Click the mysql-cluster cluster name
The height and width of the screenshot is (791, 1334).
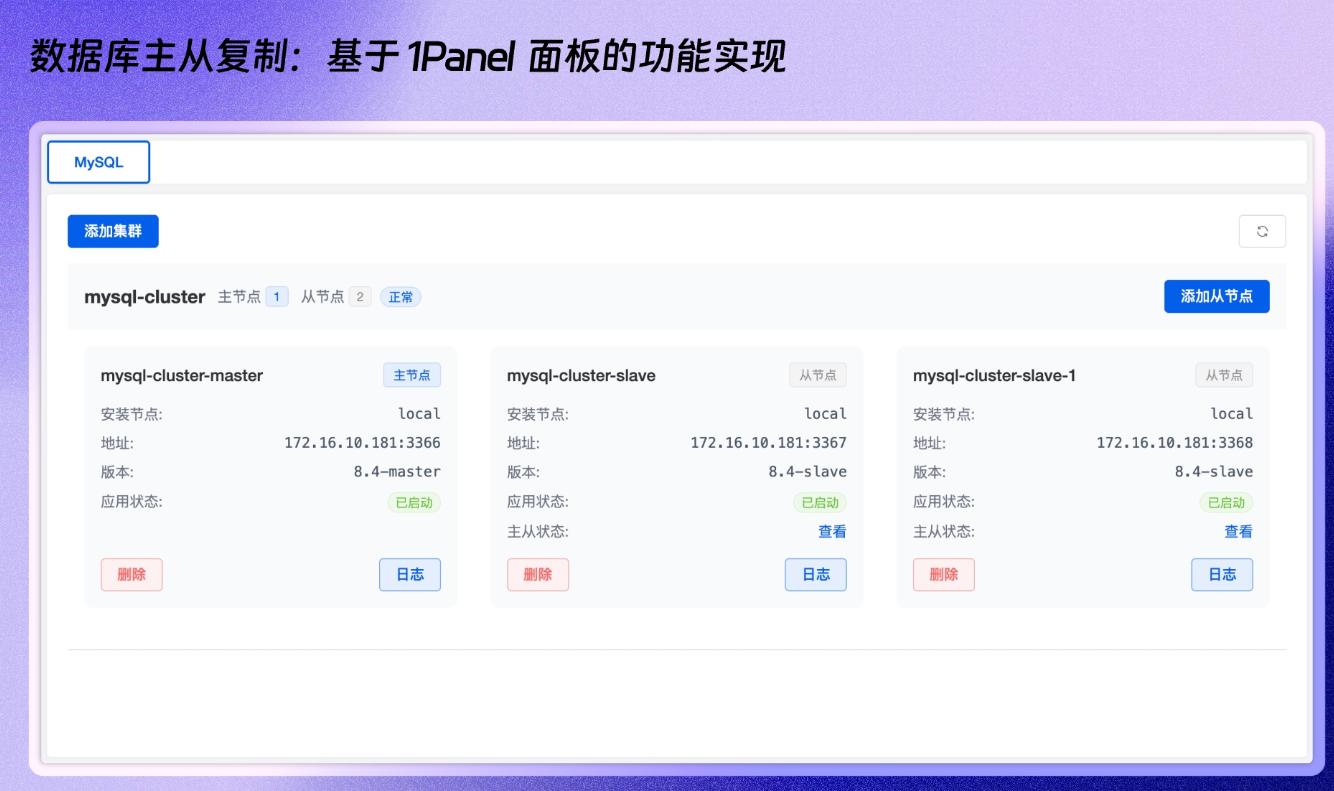pos(145,297)
